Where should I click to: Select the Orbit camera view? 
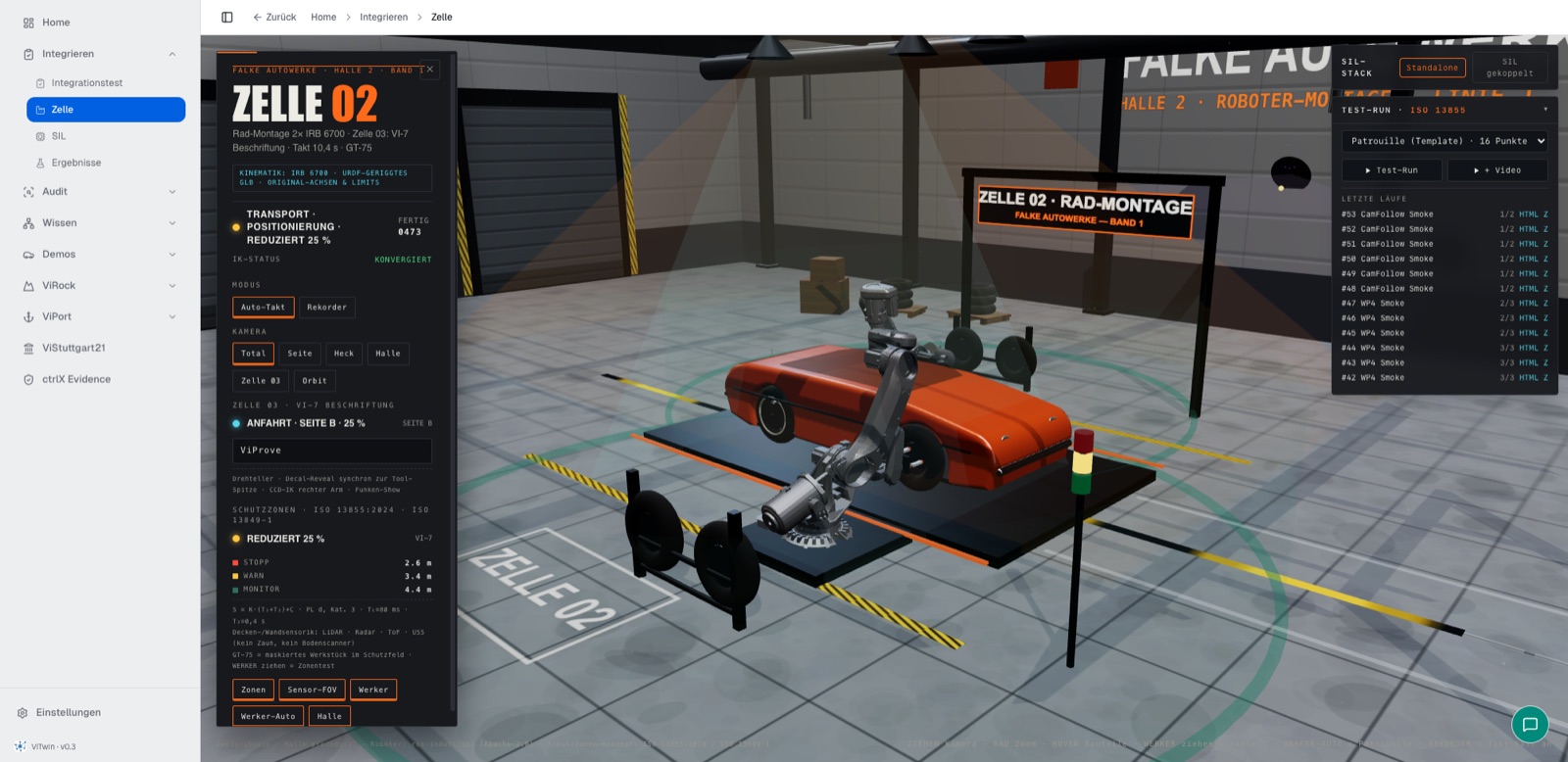point(315,381)
